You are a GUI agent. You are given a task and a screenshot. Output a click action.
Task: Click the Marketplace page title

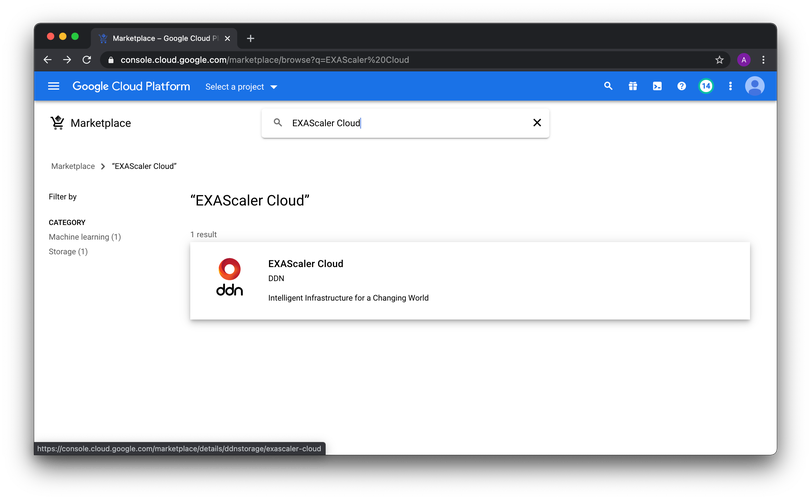[100, 123]
